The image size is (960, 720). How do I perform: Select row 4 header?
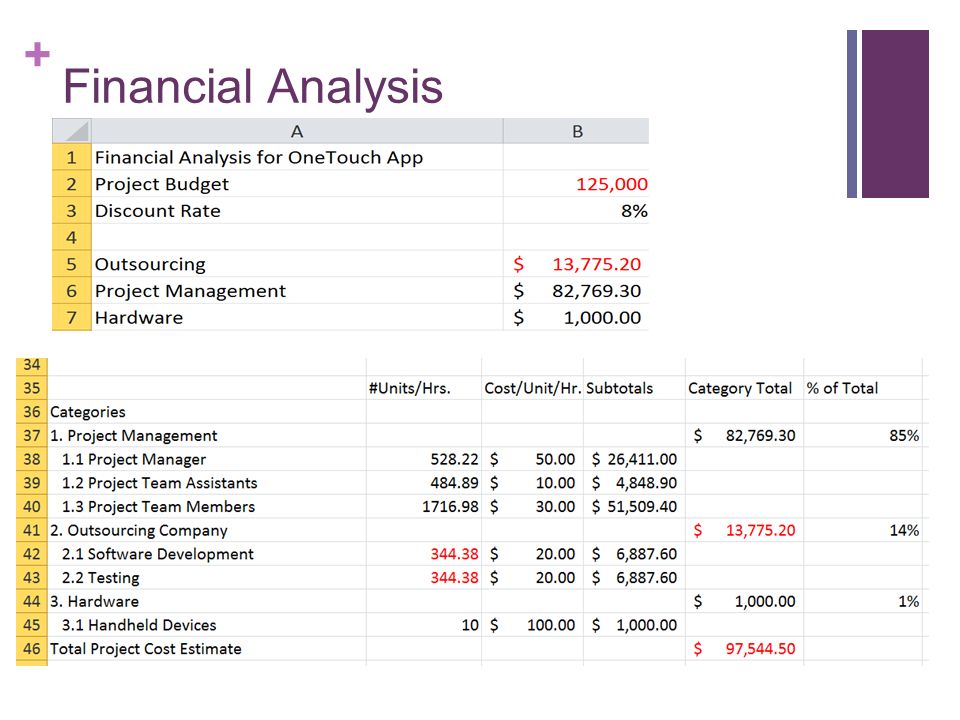tap(72, 237)
